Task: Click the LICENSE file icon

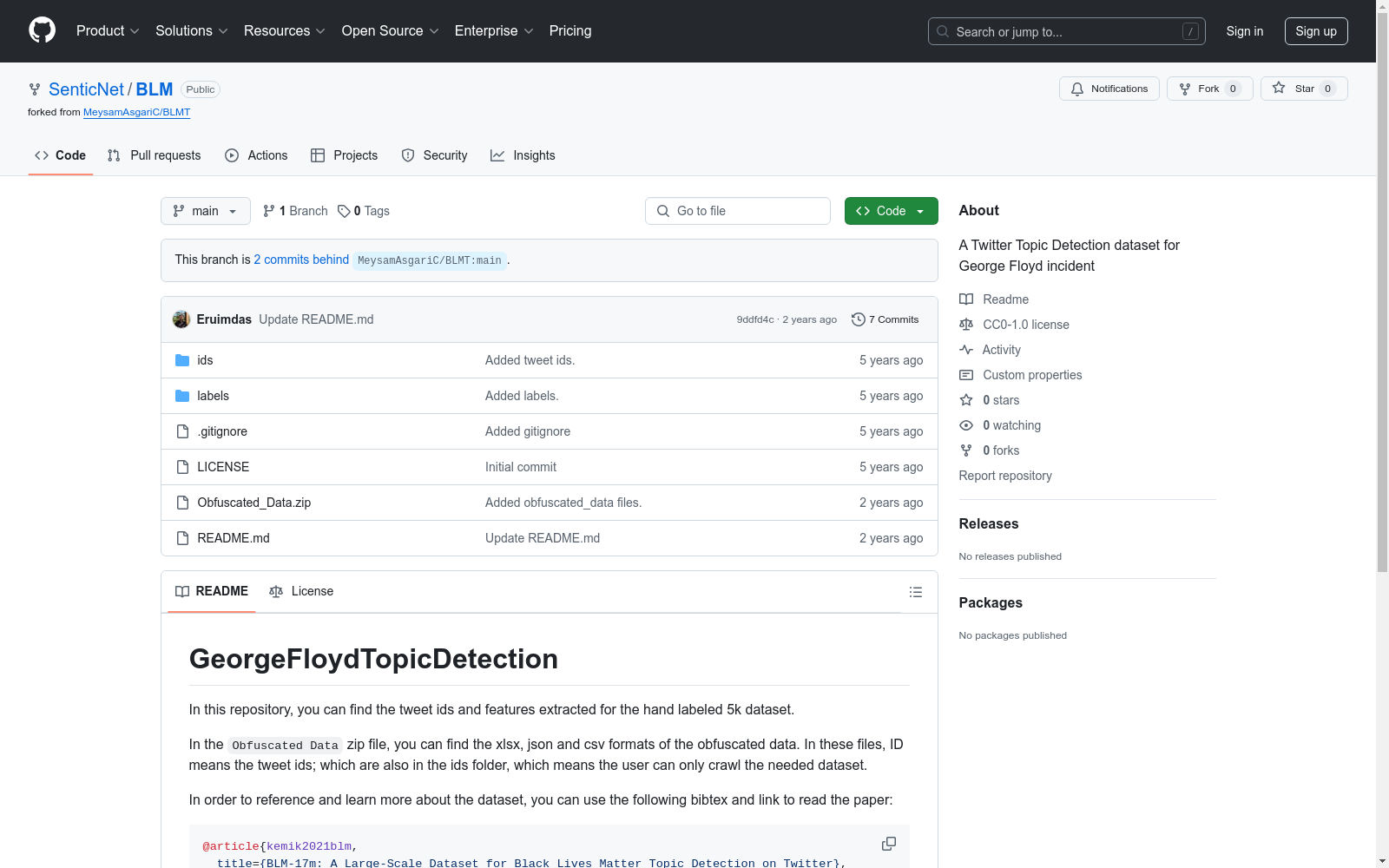Action: (182, 467)
